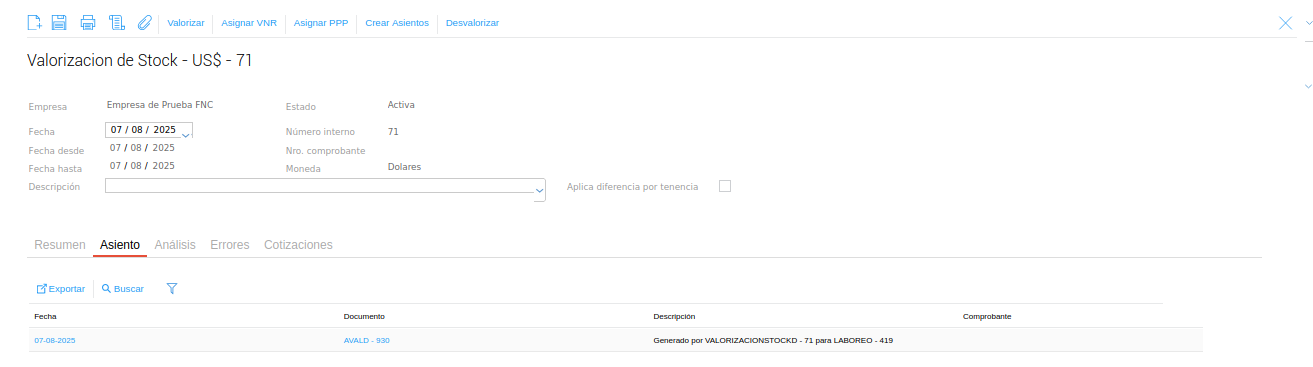Click the Número interno value 71
The height and width of the screenshot is (367, 1313).
point(393,131)
